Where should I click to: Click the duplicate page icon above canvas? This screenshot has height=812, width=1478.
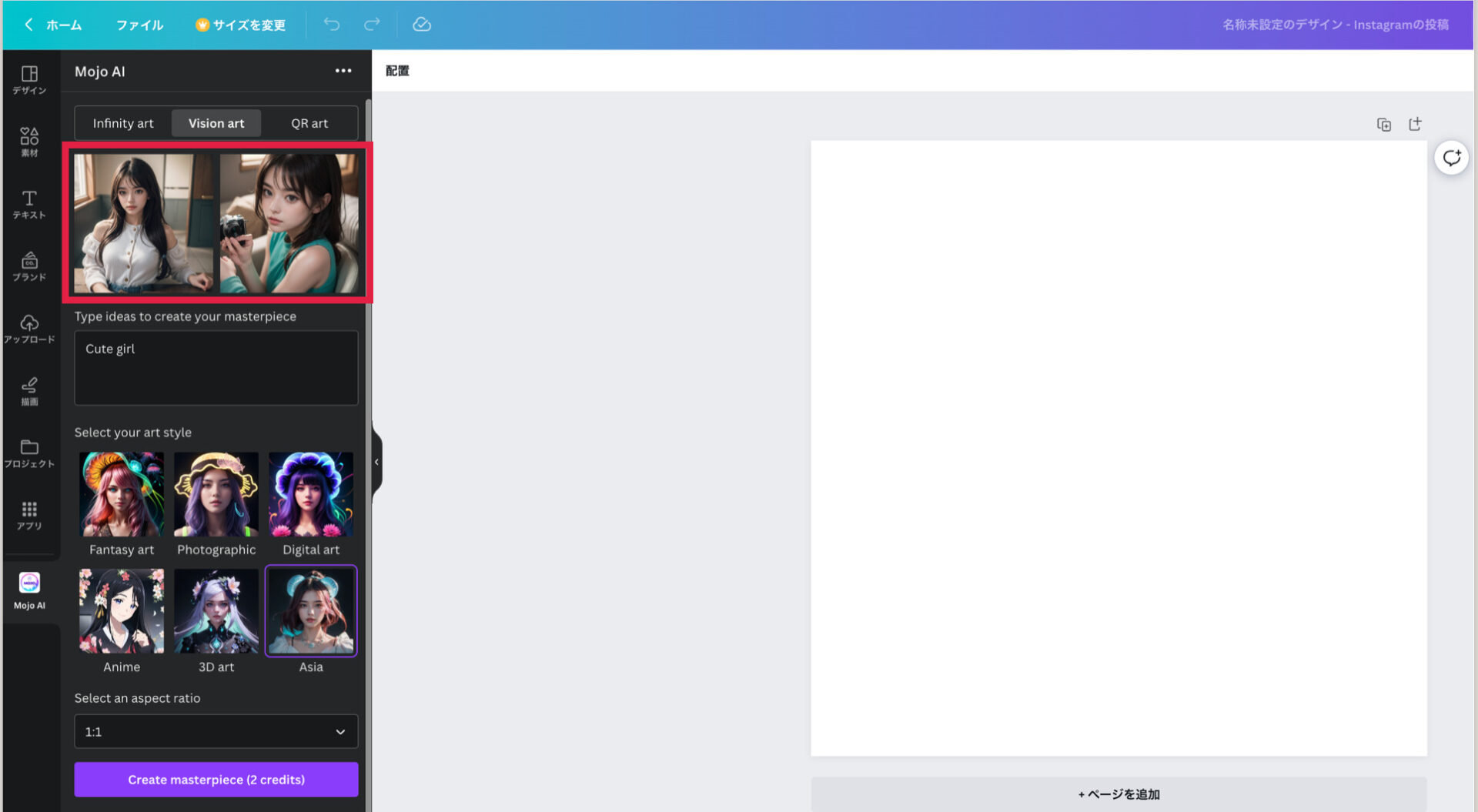point(1383,125)
